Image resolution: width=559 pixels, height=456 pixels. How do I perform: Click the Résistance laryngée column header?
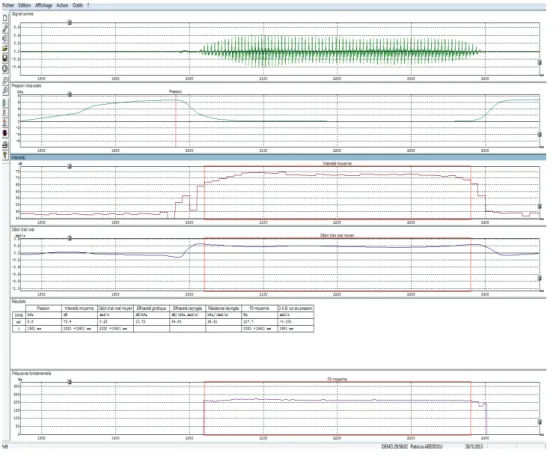pyautogui.click(x=224, y=308)
